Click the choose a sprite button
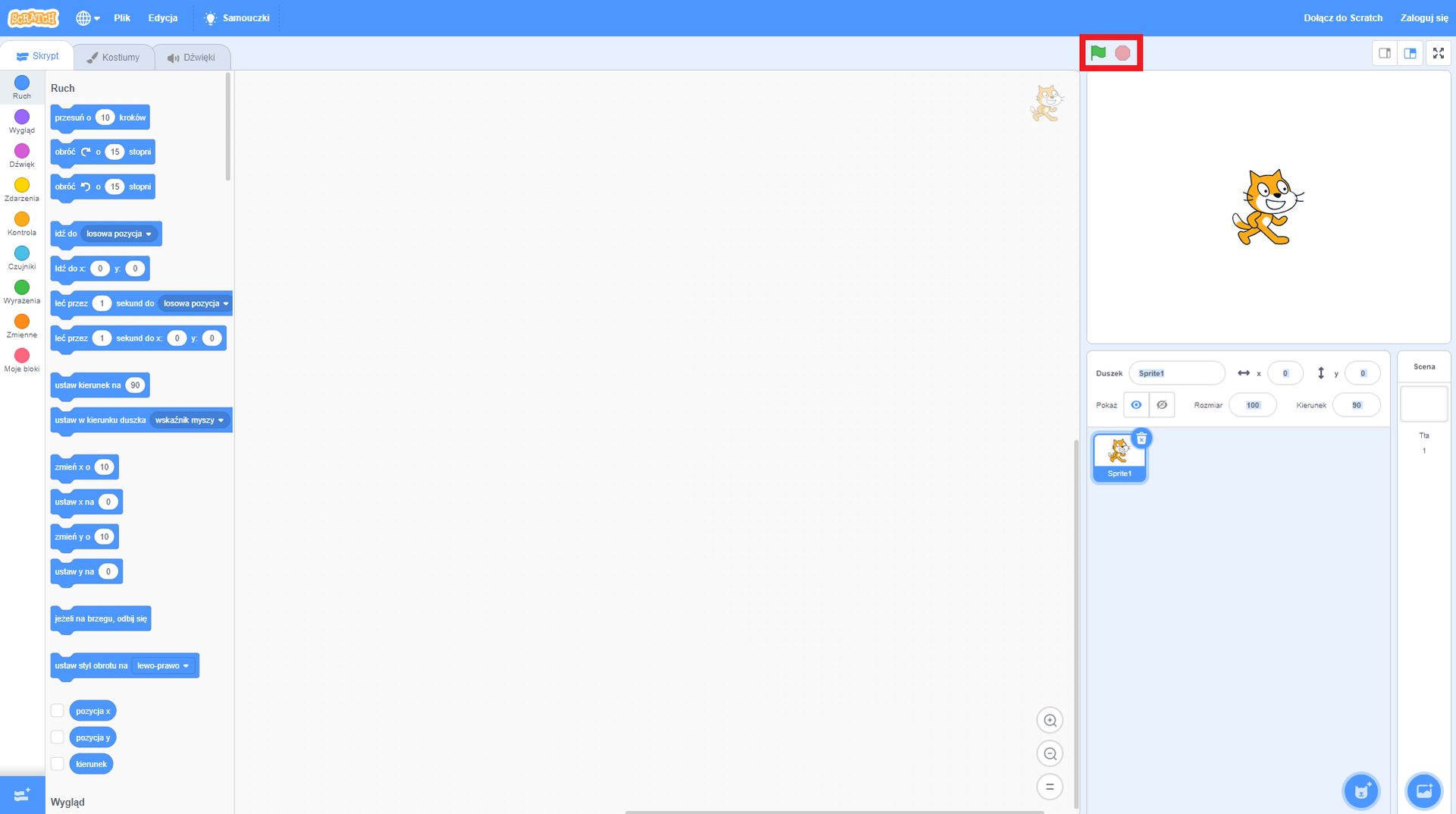This screenshot has width=1456, height=814. pyautogui.click(x=1361, y=791)
